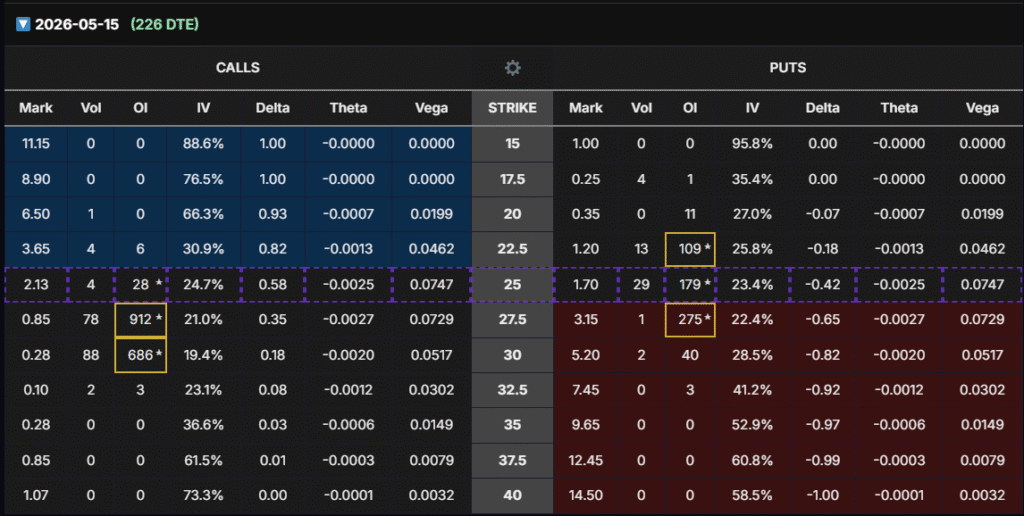Select the puts Vega column header
This screenshot has height=516, width=1024.
(982, 108)
